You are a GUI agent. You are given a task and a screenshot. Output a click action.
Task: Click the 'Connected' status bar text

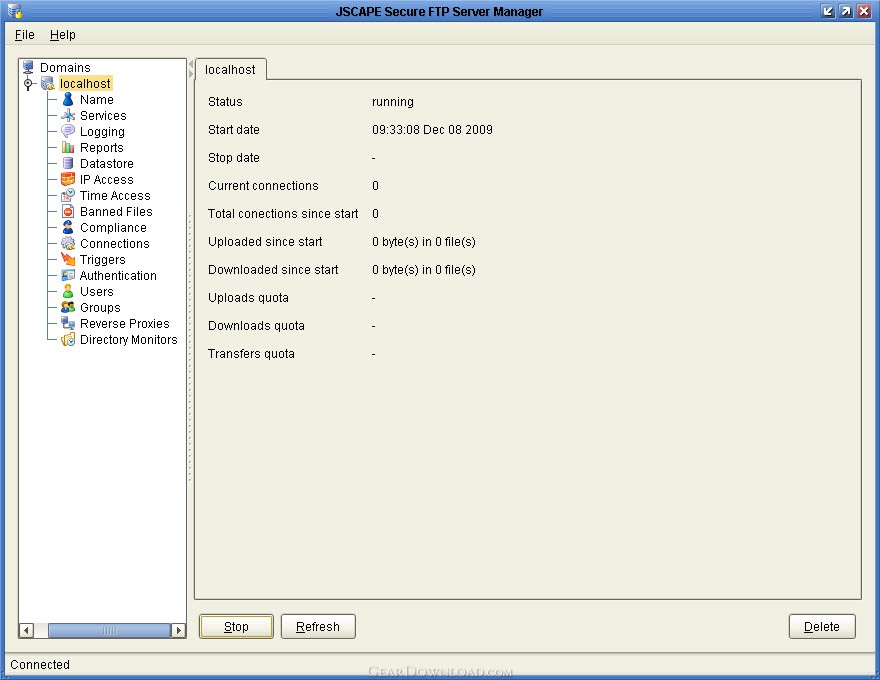40,665
